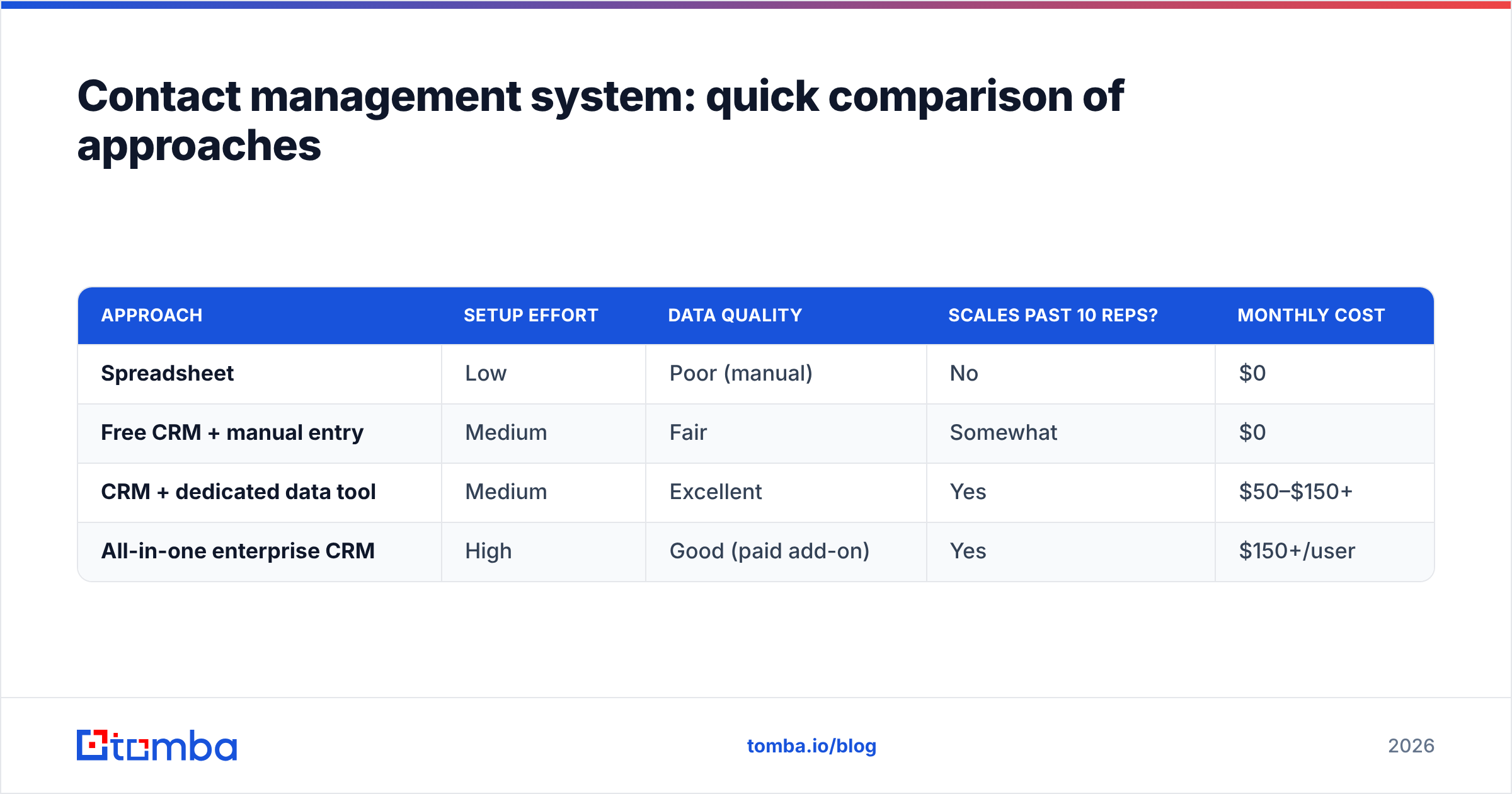Select the Free CRM + manual entry label
This screenshot has height=794, width=1512.
click(x=232, y=432)
